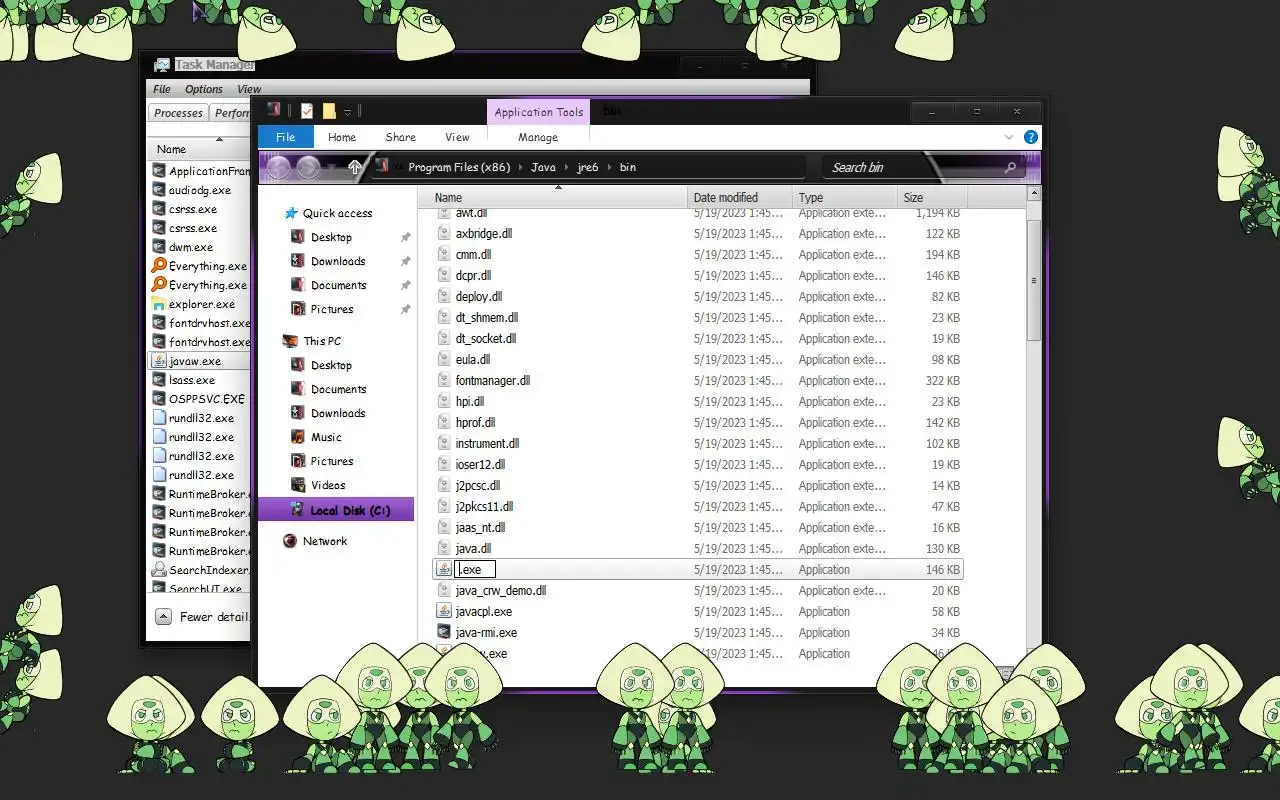
Task: Sort files by the Type column header
Action: tap(845, 197)
